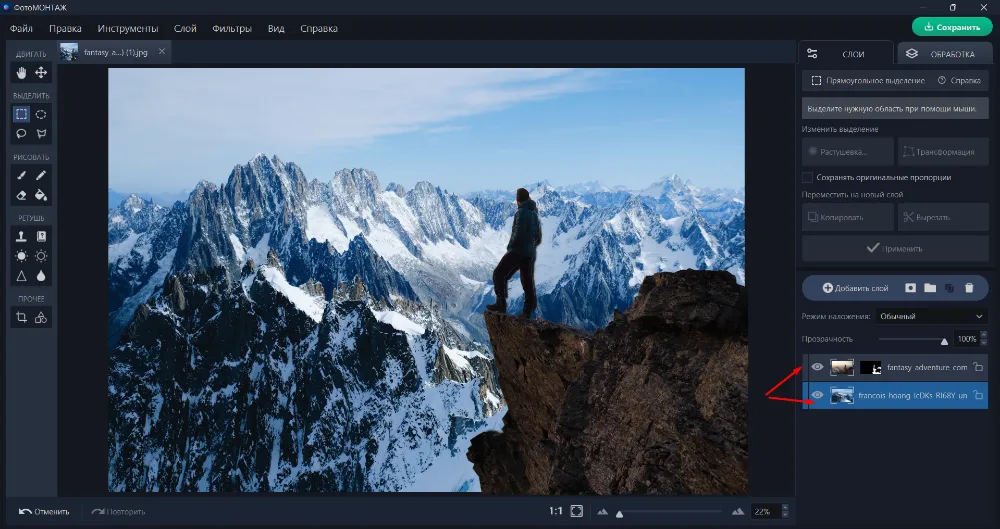Increase opacity with the stepper up arrow
The height and width of the screenshot is (529, 1000).
pos(982,336)
